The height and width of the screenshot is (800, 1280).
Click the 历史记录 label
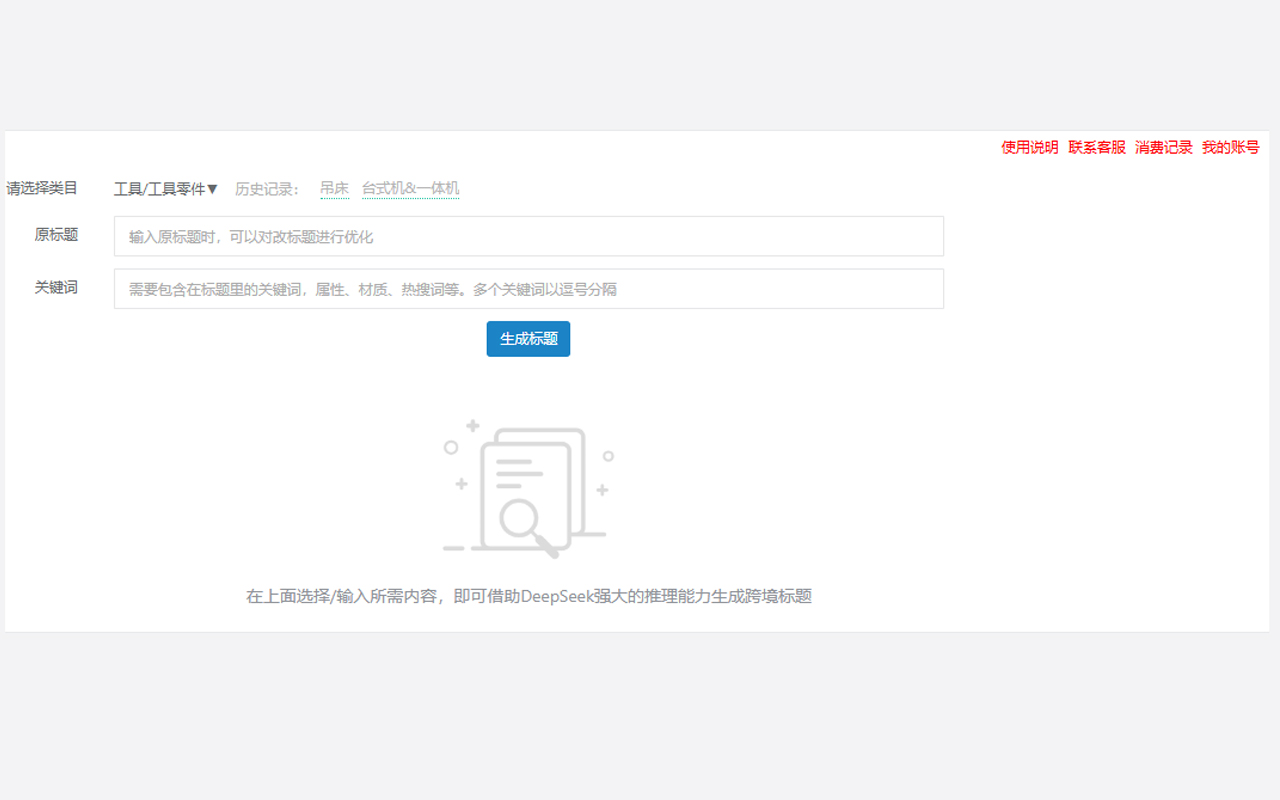click(x=268, y=189)
